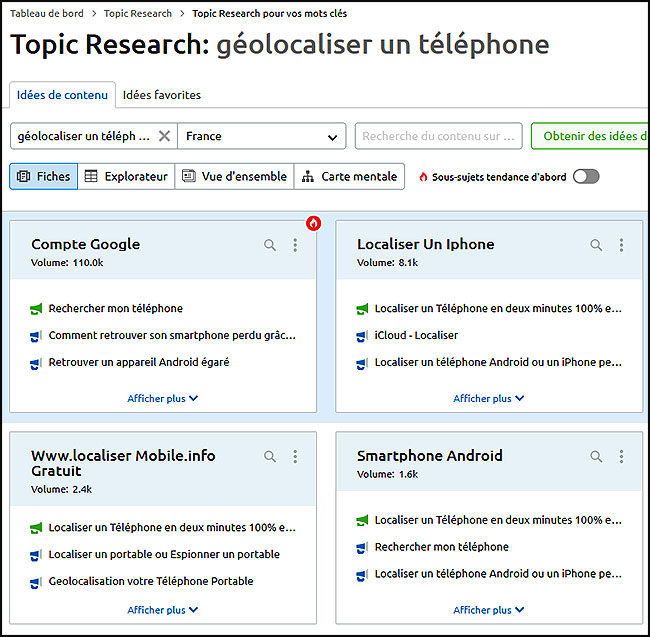
Task: Click the Compte Google card title
Action: coord(85,244)
